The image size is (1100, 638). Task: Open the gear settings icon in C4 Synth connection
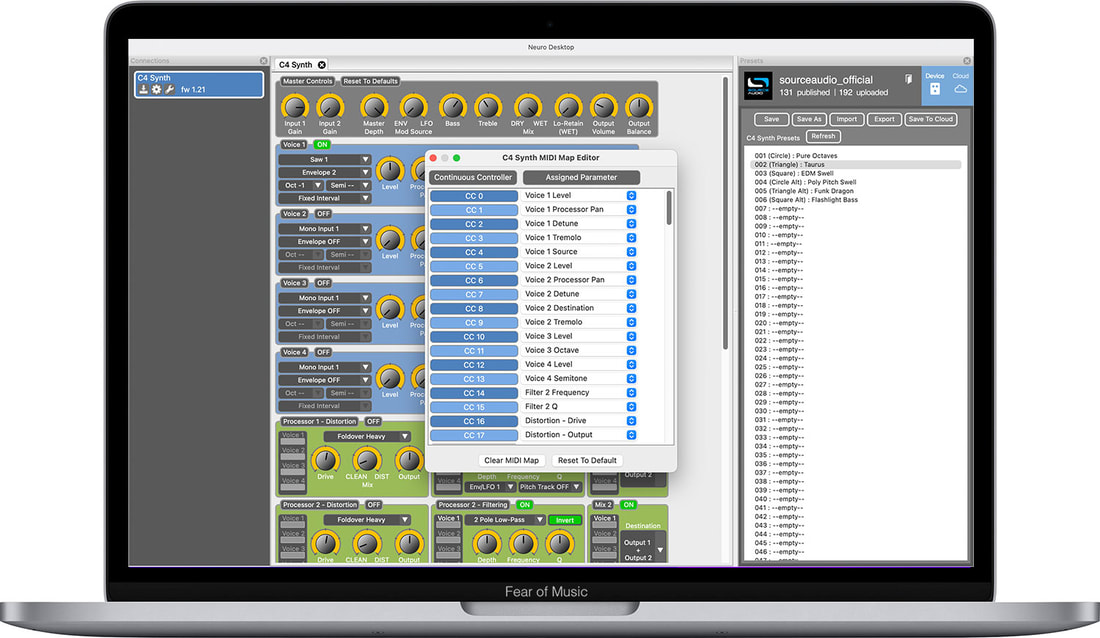(x=156, y=89)
